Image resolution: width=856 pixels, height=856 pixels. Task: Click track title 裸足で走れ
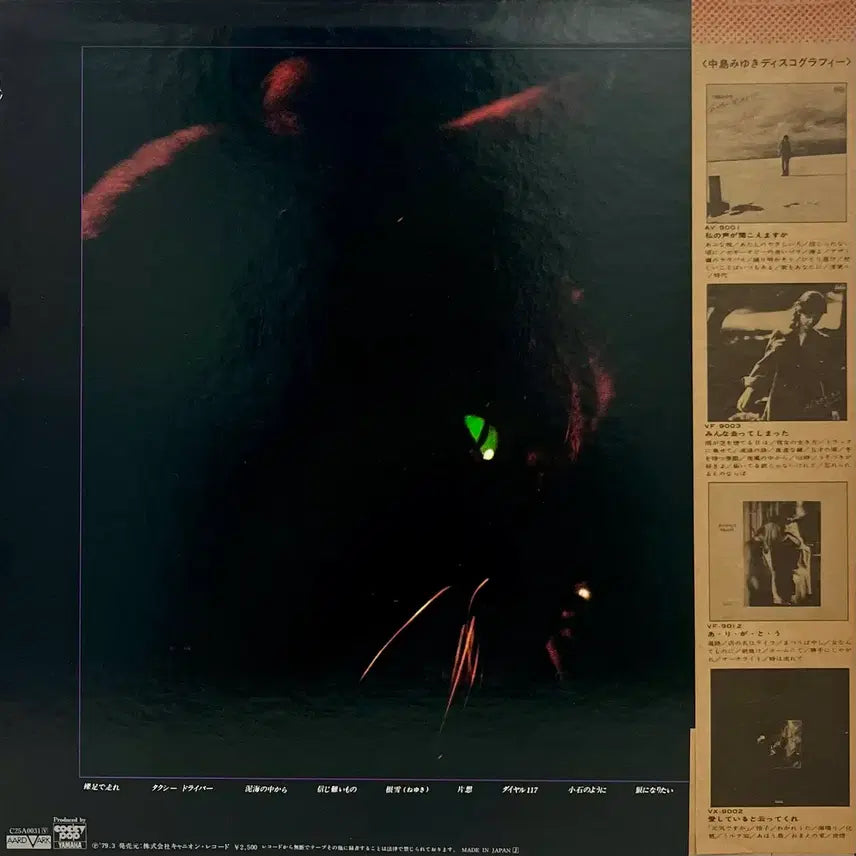102,787
